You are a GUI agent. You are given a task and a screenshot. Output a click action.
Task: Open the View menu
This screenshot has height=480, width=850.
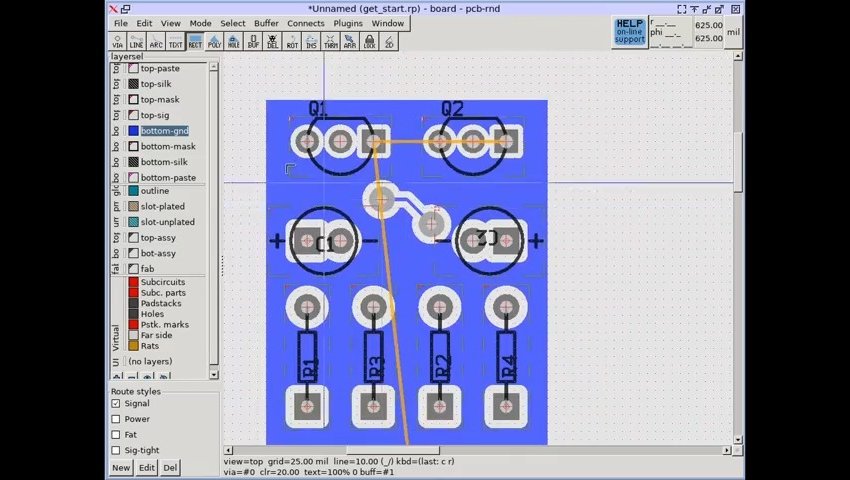point(170,23)
